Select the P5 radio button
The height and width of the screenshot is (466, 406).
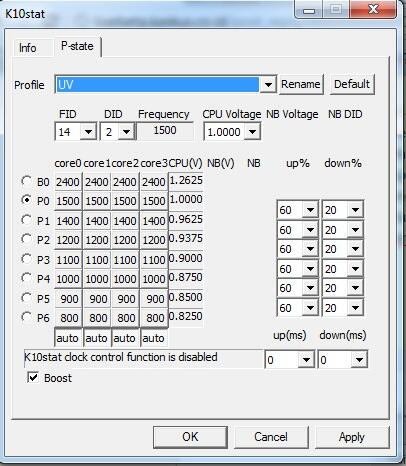[26, 298]
